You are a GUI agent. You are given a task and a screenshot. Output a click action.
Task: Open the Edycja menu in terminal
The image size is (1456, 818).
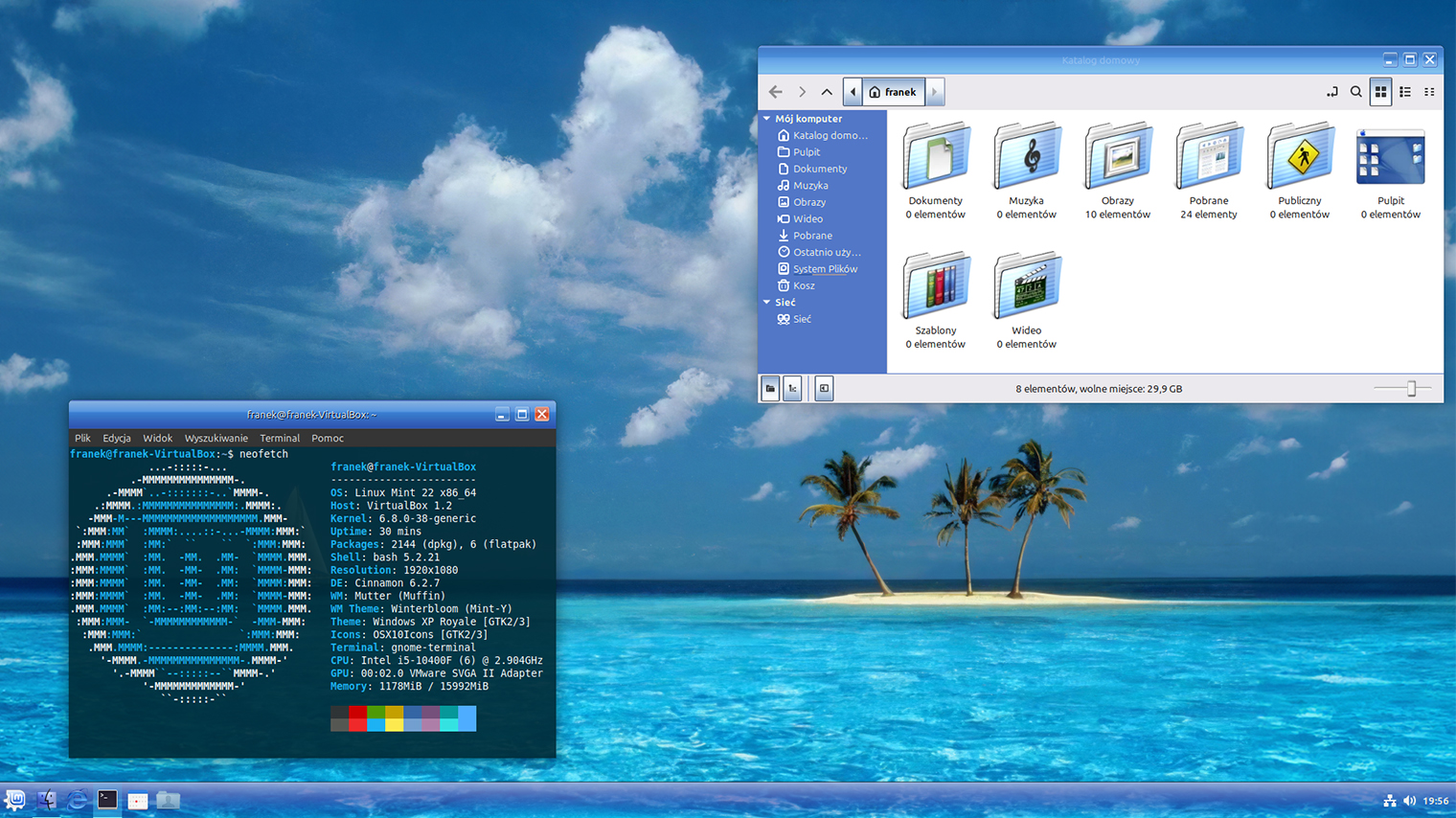[117, 438]
